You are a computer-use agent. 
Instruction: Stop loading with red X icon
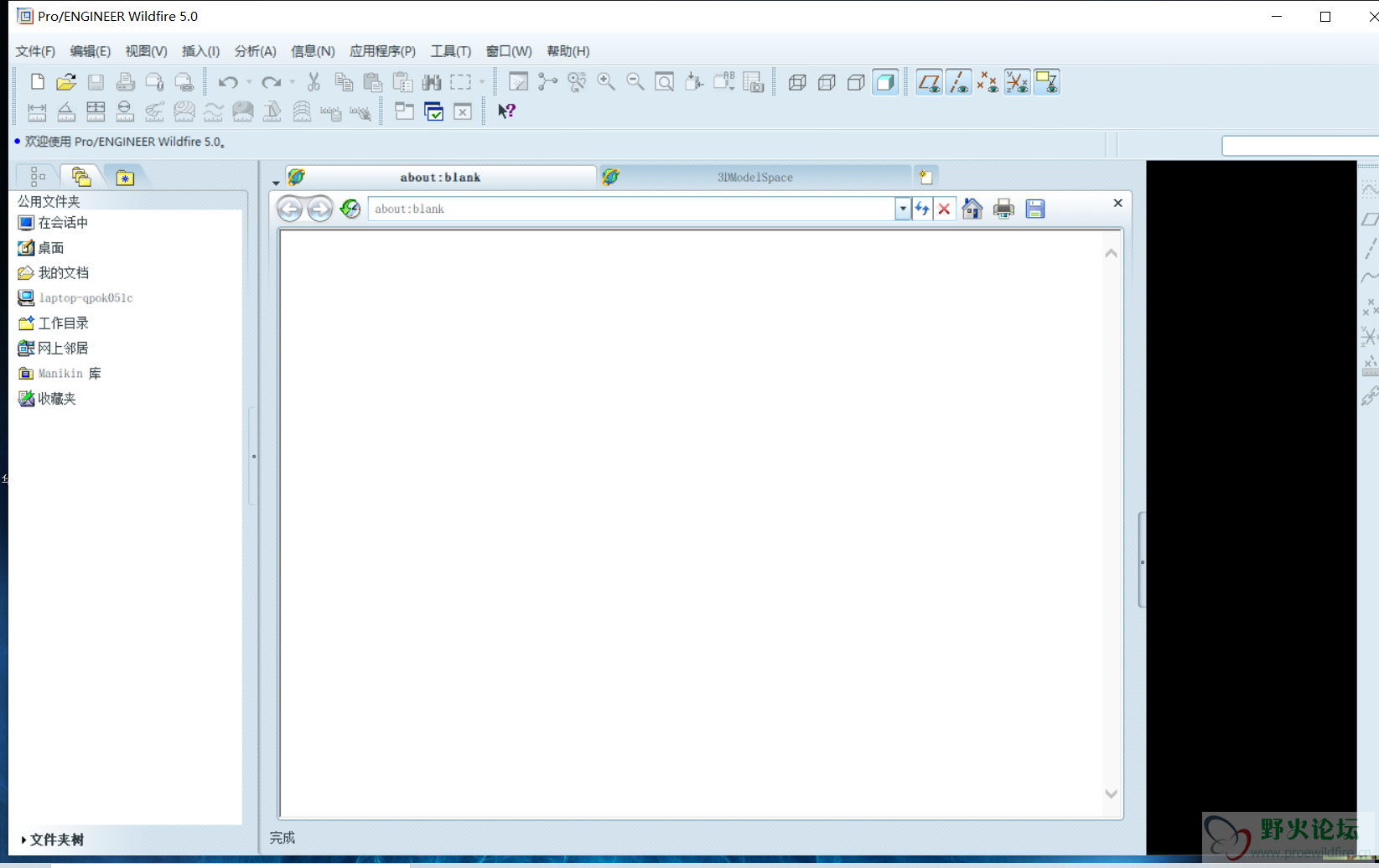944,209
